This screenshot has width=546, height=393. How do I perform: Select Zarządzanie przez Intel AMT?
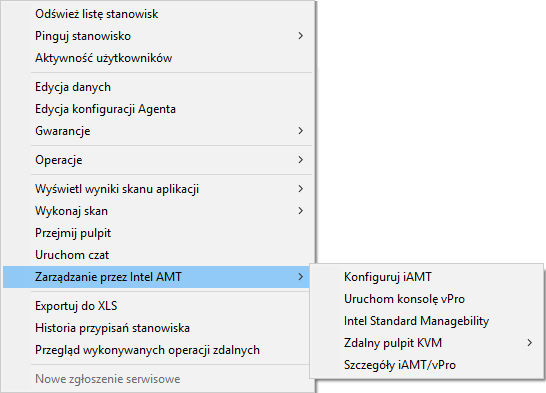pos(156,277)
